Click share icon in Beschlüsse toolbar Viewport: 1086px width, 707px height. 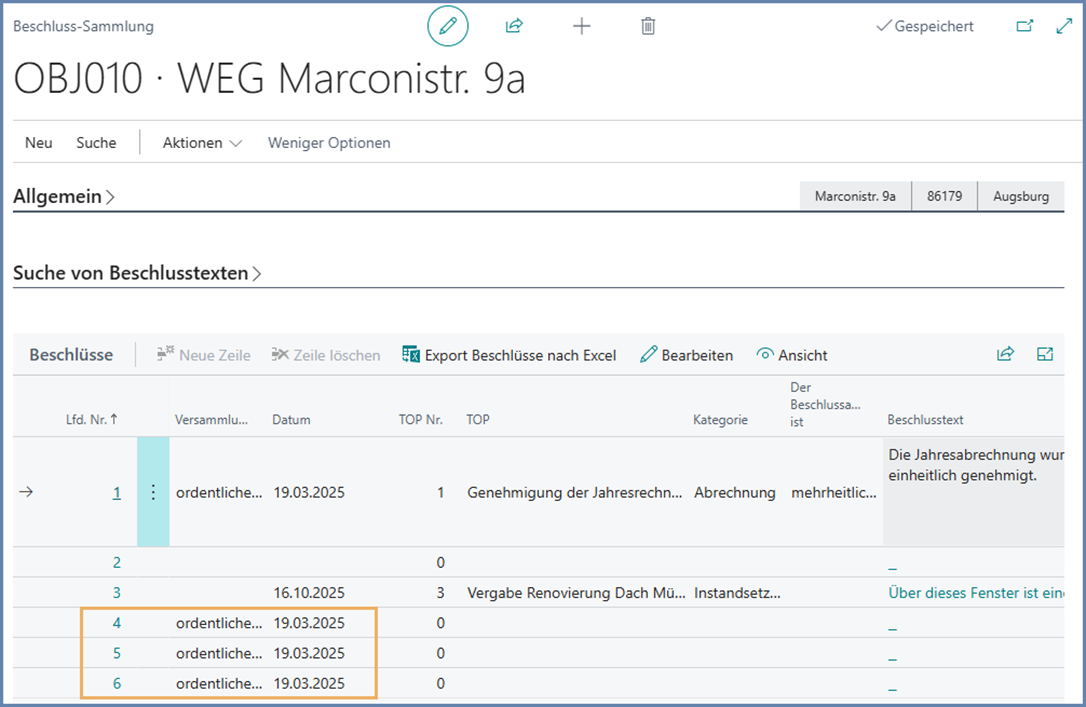point(1005,354)
